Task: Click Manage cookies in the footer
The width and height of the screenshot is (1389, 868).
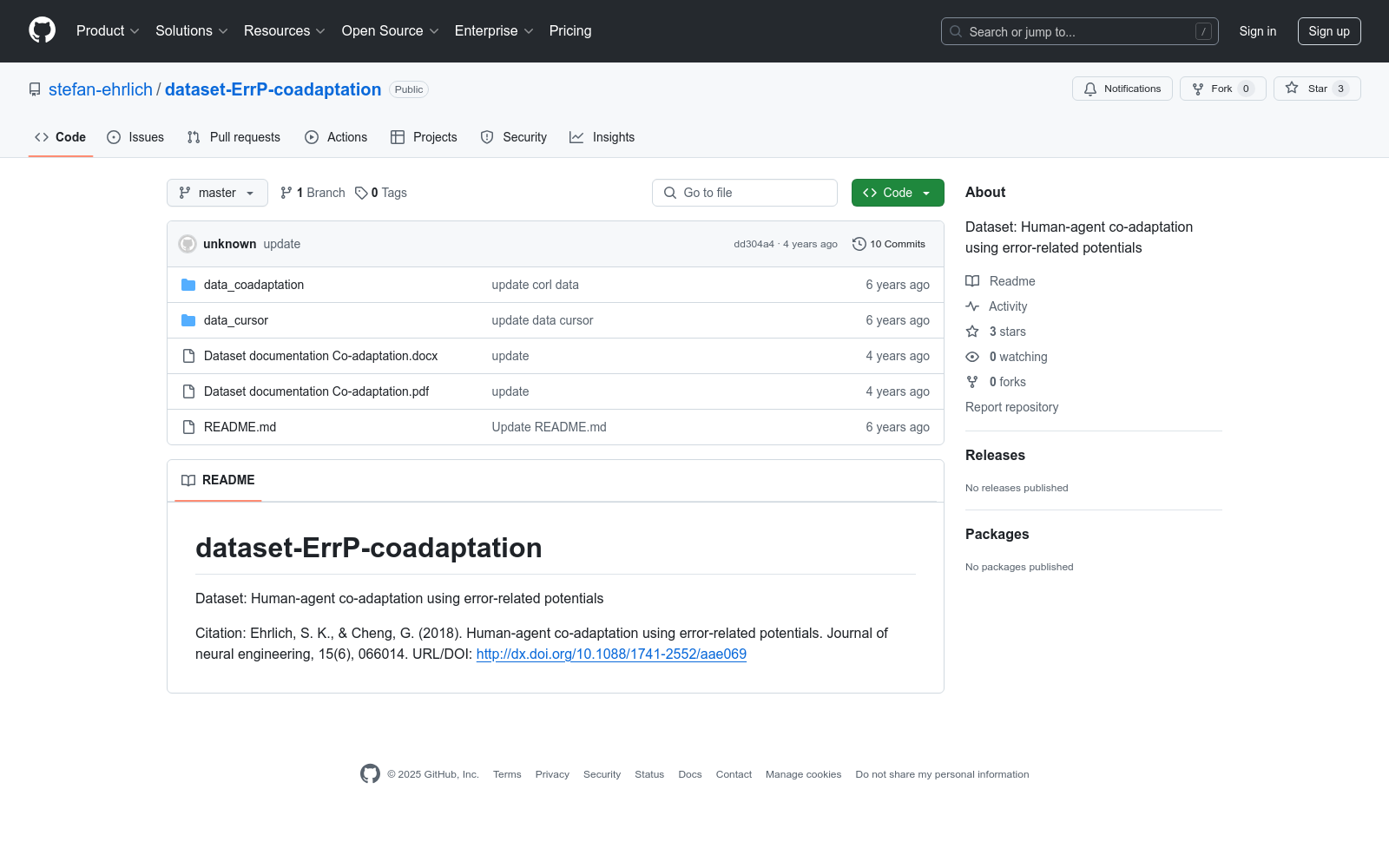Action: pyautogui.click(x=803, y=774)
